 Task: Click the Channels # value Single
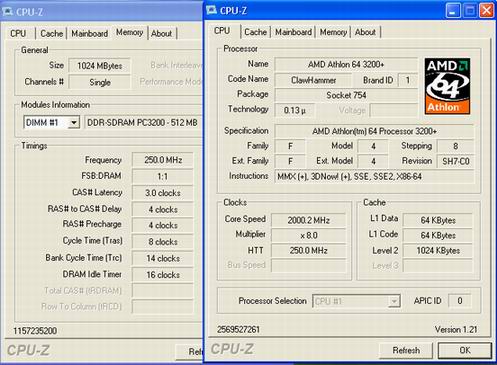(99, 82)
